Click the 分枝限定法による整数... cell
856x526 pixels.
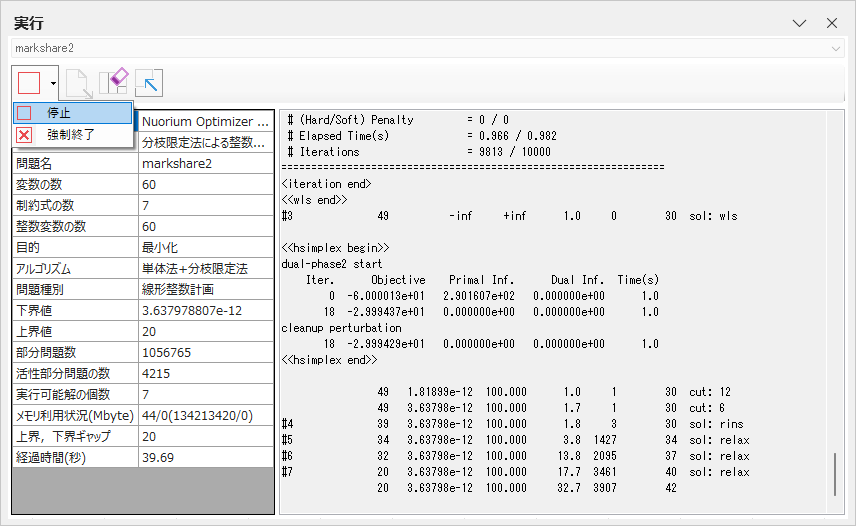pos(206,142)
